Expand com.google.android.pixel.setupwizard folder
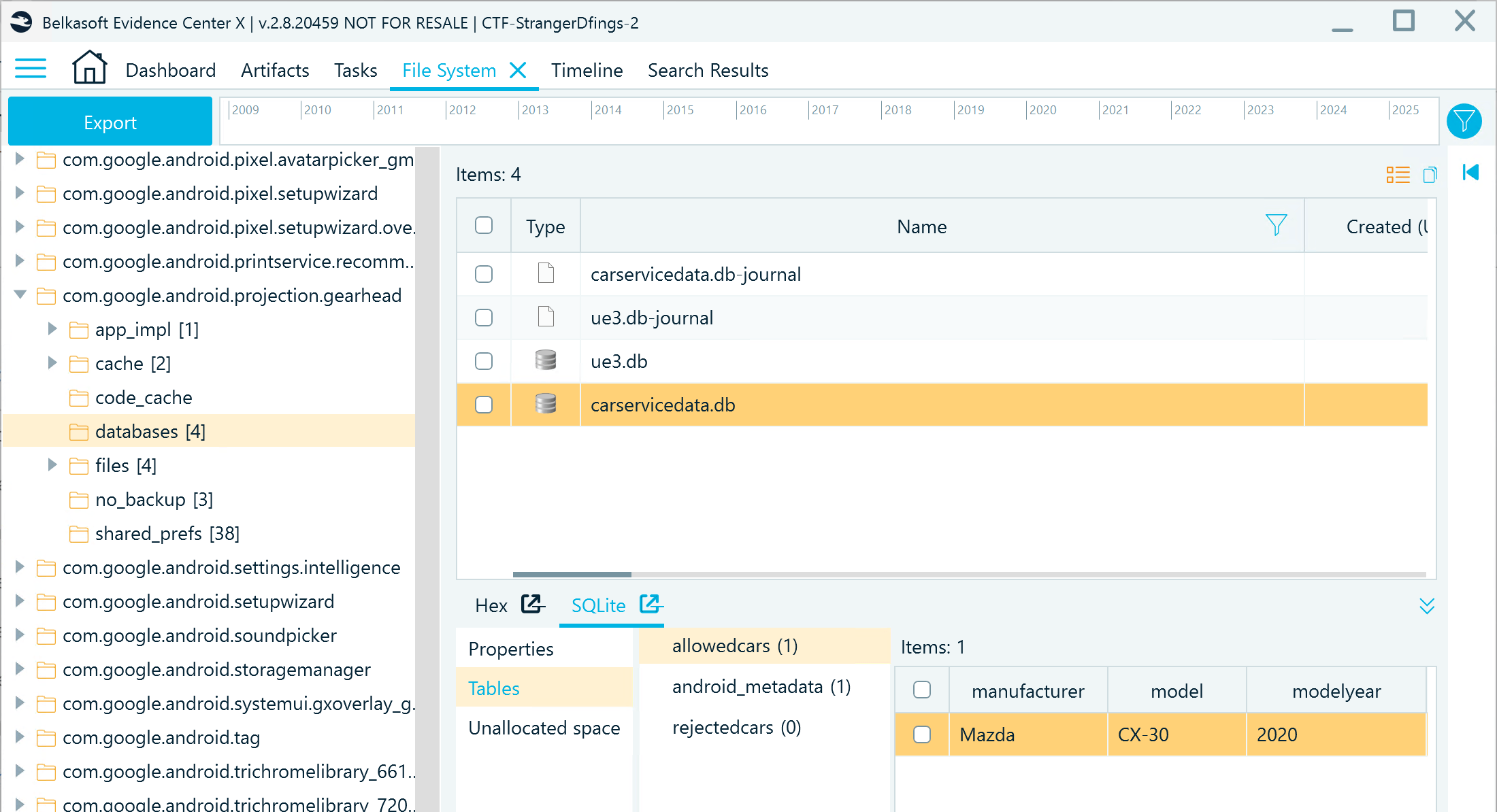Screen dimensions: 1497x812 click(20, 193)
